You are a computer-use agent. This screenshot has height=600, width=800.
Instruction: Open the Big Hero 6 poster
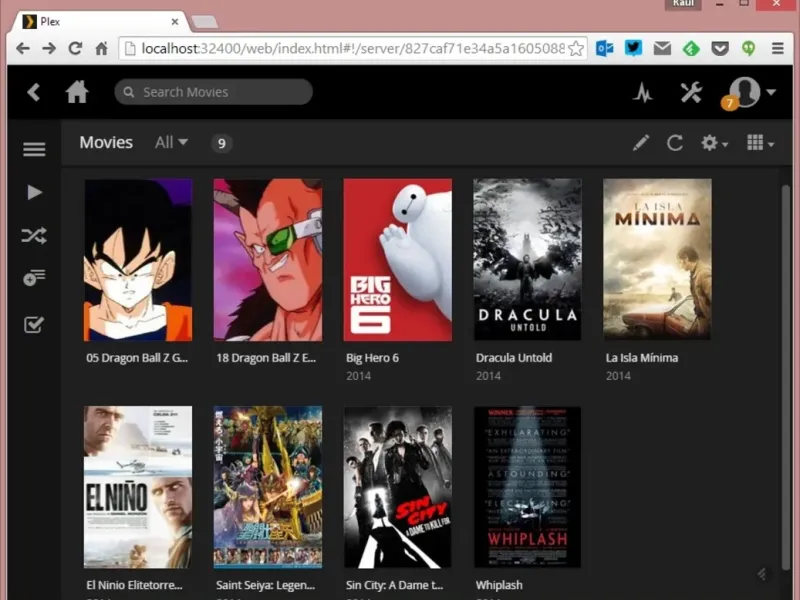tap(397, 260)
